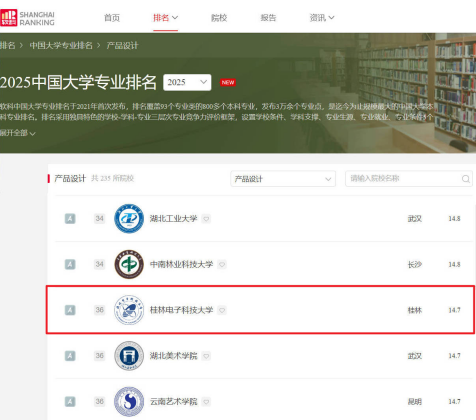This screenshot has width=476, height=420.
Task: Favorite 湖北美术学院 with heart icon
Action: tap(206, 356)
